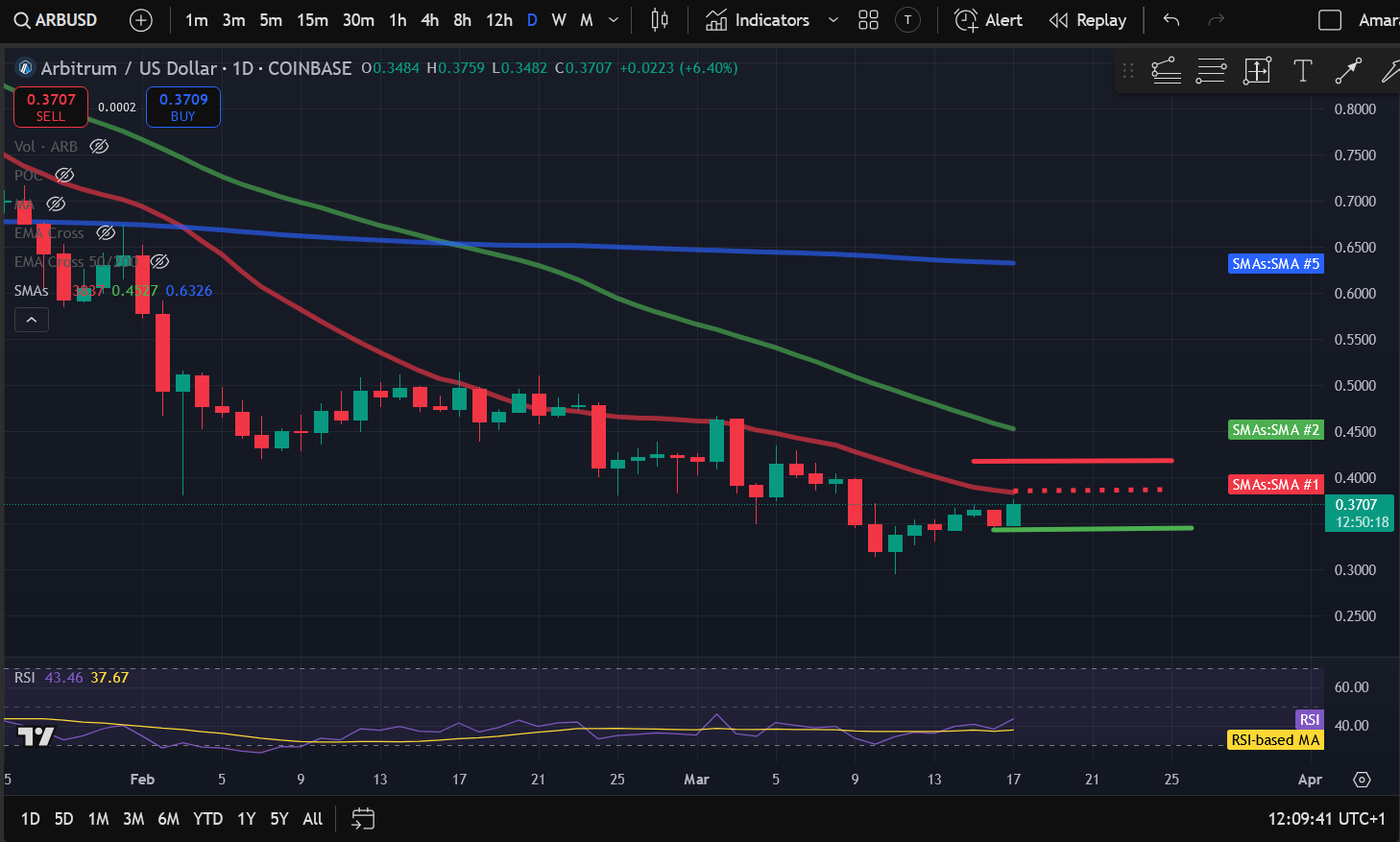Set date range to 5D
1400x842 pixels.
63,819
